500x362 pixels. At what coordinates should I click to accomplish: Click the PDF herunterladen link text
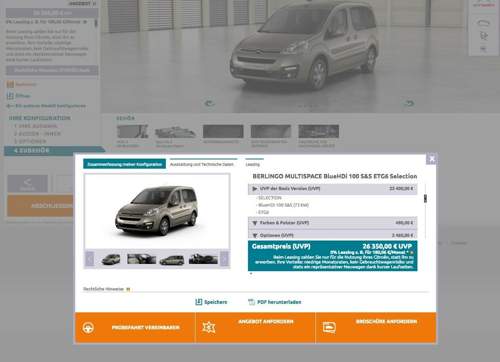tap(279, 302)
